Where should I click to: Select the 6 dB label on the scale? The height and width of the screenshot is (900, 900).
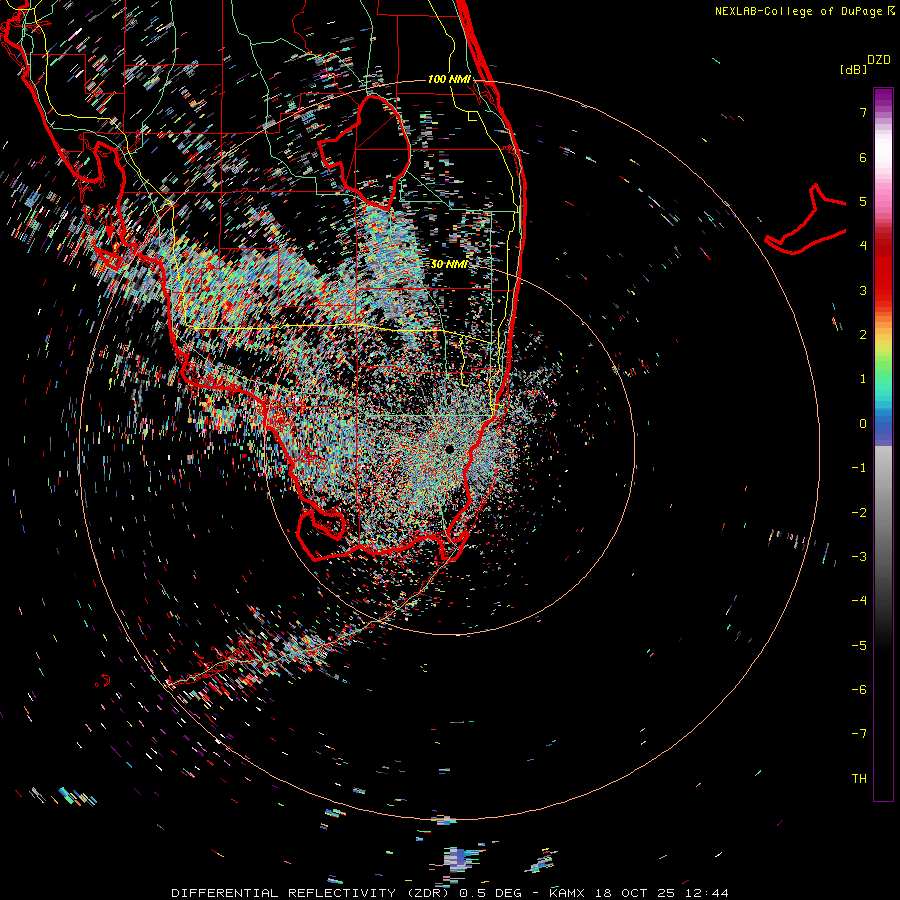point(863,157)
